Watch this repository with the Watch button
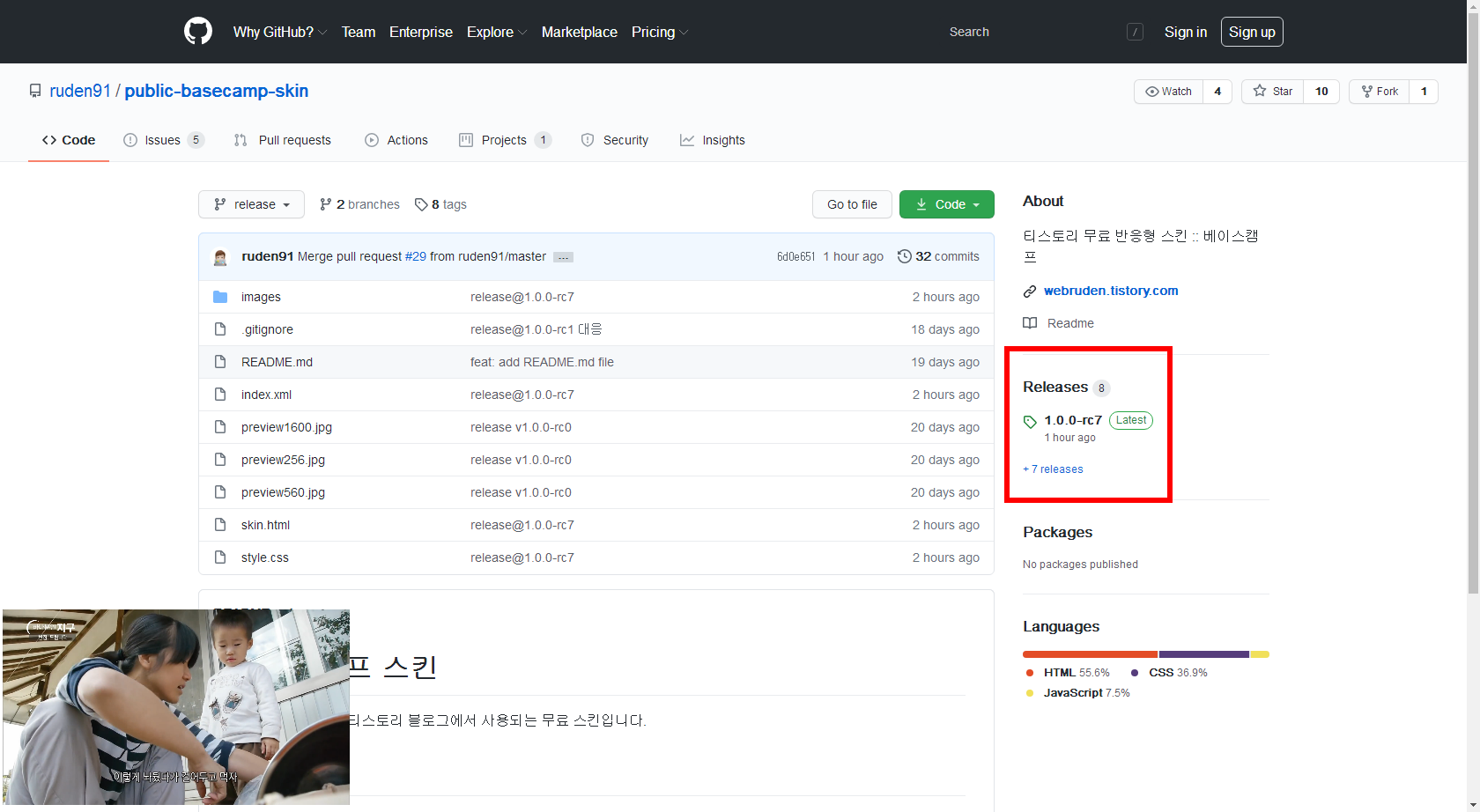 [x=1168, y=92]
